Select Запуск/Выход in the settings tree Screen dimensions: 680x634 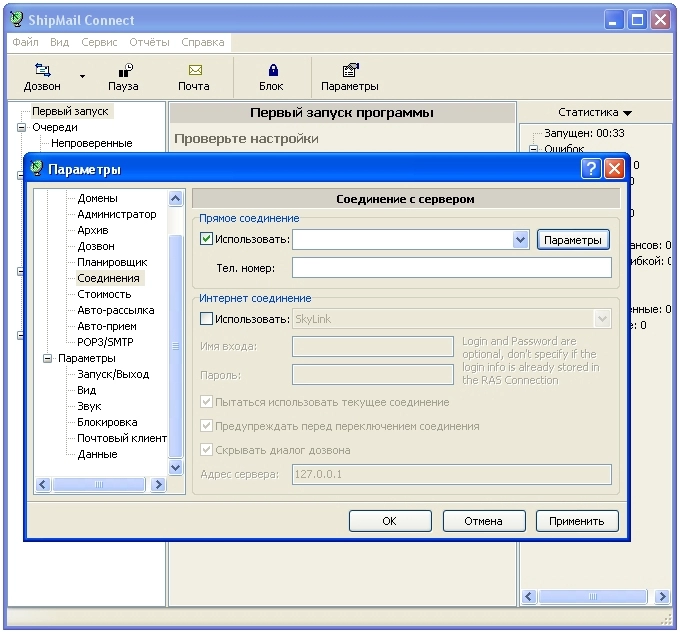113,374
